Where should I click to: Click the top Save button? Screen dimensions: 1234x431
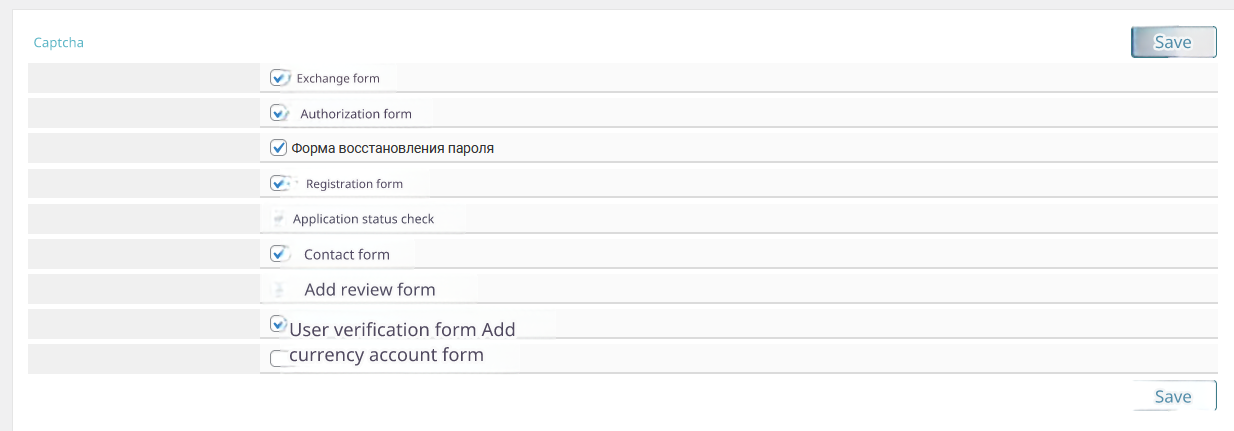1173,42
